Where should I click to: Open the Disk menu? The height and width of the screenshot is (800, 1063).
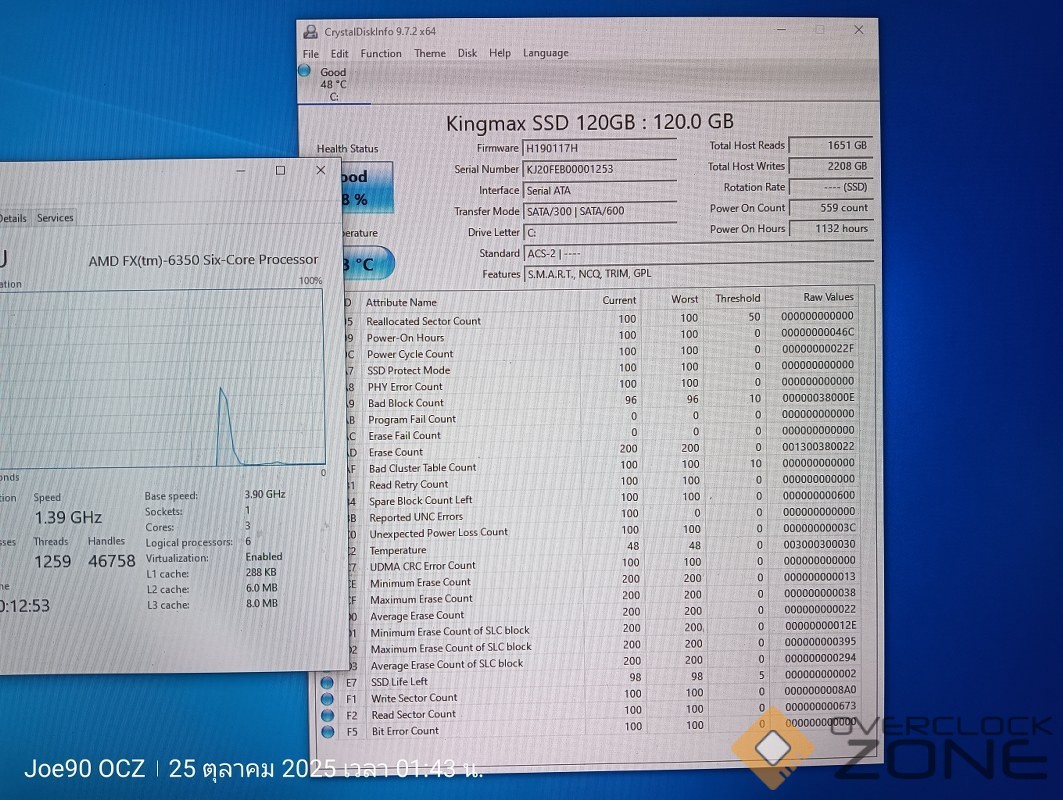467,54
